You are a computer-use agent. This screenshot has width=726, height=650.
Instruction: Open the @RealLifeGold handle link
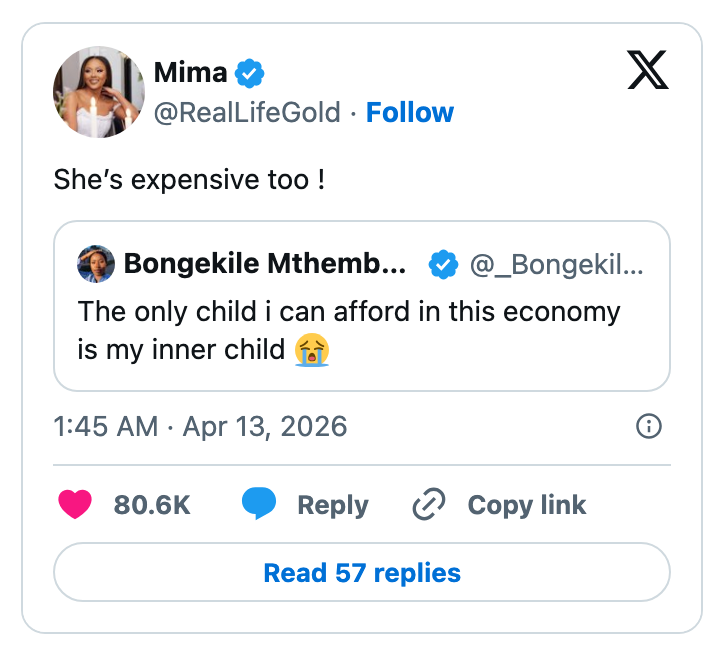247,112
